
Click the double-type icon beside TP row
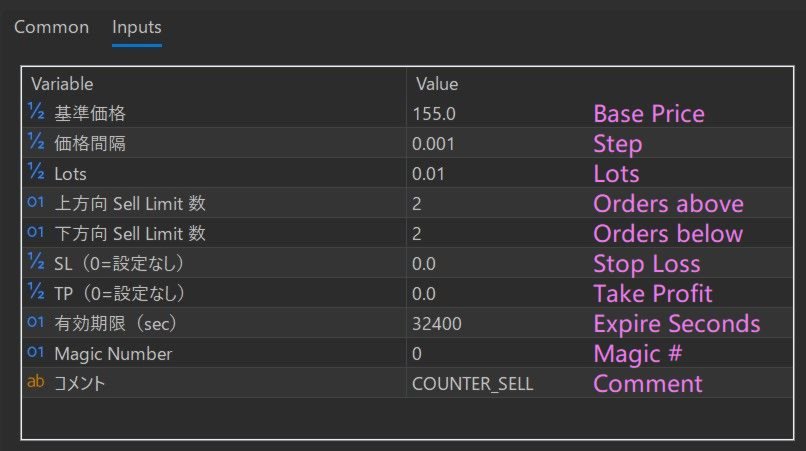point(37,293)
